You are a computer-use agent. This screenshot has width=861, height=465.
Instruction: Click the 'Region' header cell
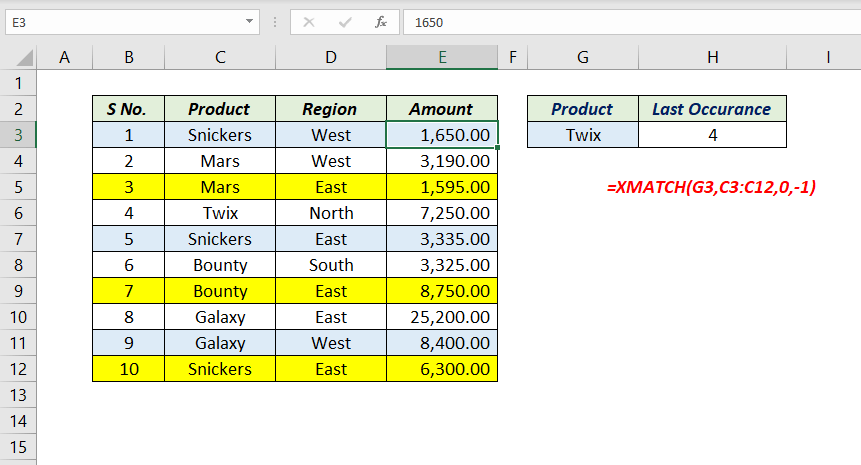pyautogui.click(x=331, y=109)
